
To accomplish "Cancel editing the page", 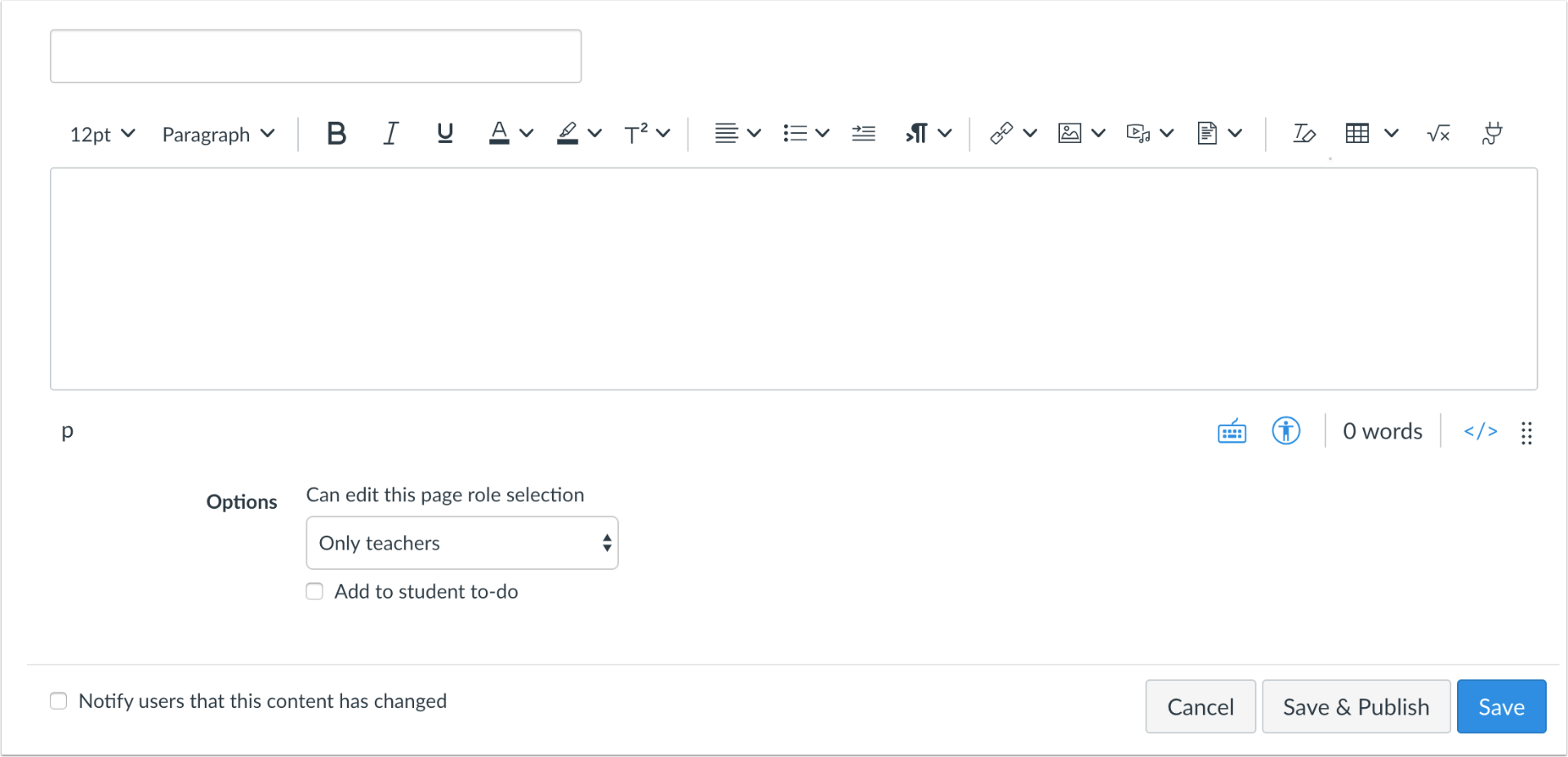I will 1200,706.
